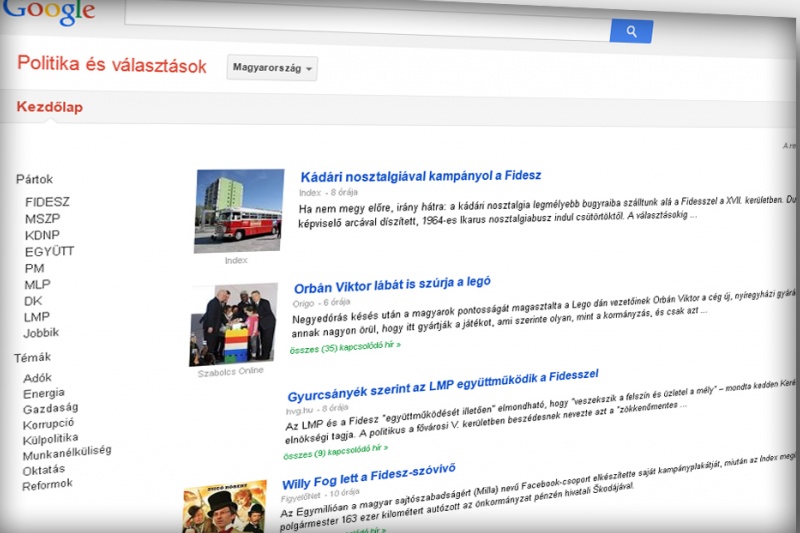
Task: Filter news by Jobbik party
Action: 41,333
